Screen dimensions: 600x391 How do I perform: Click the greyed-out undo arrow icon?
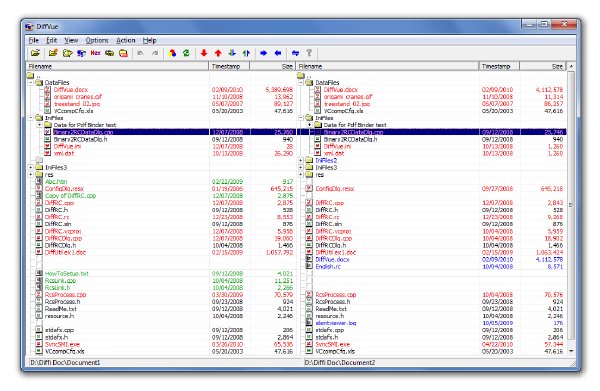[x=140, y=53]
